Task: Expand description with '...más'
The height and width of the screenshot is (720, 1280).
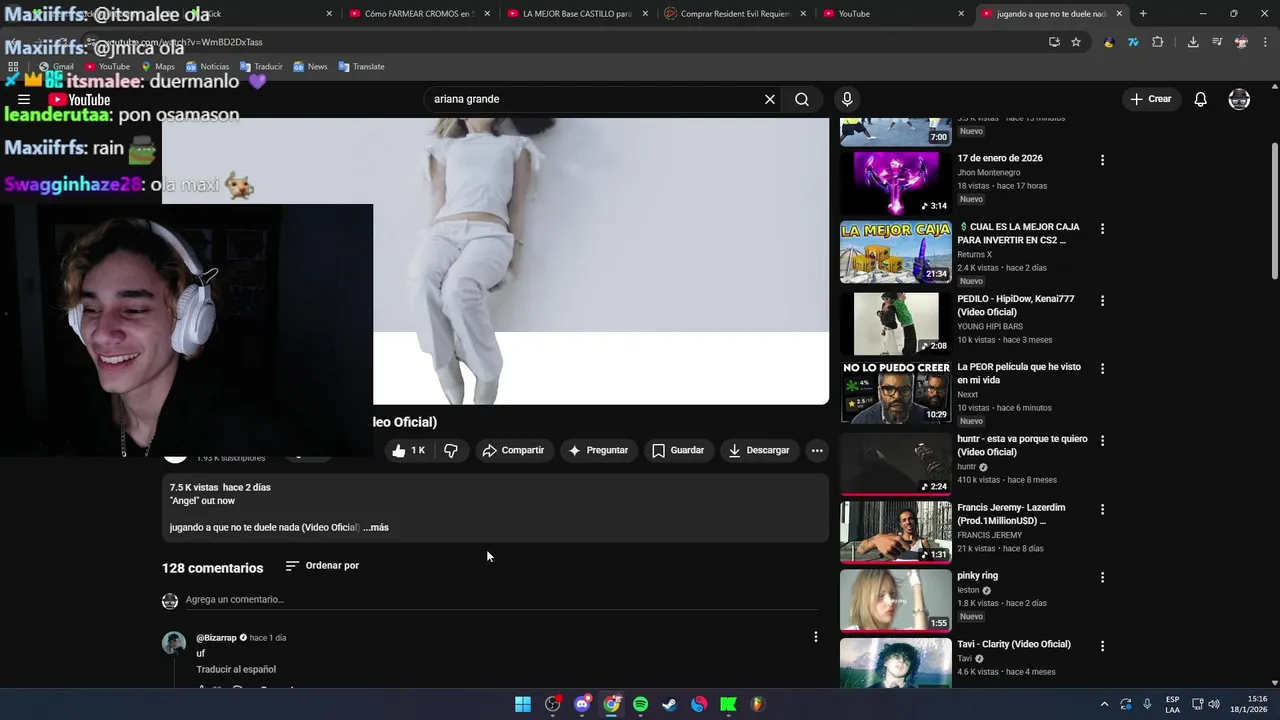Action: click(376, 527)
